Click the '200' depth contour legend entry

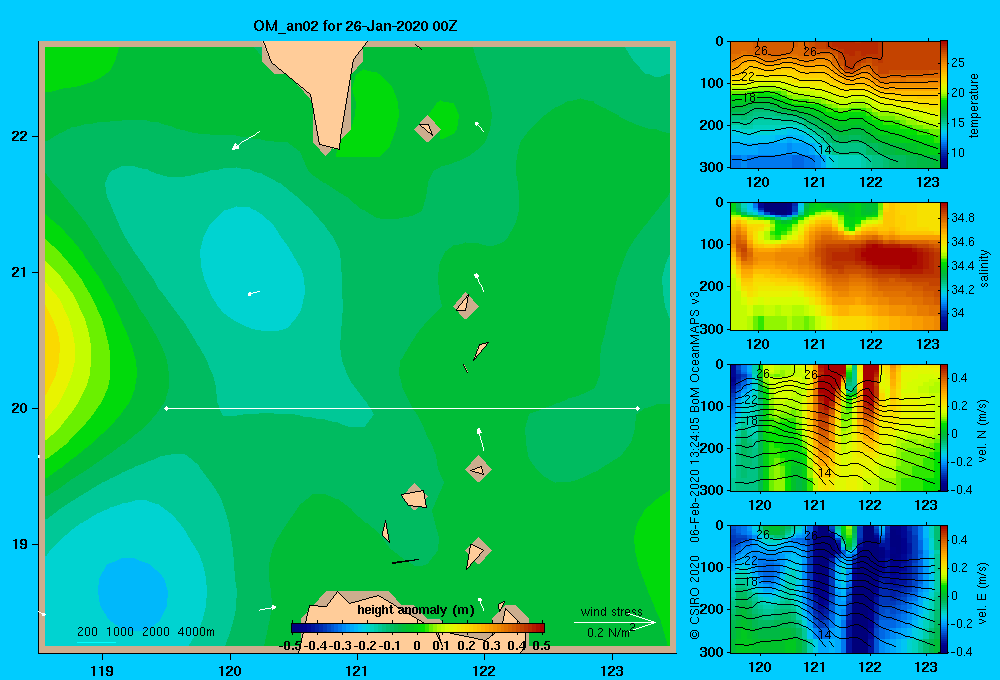[87, 632]
